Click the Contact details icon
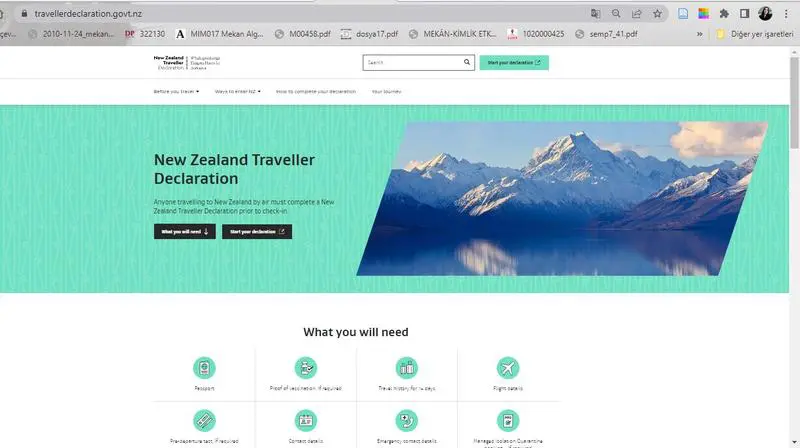 pyautogui.click(x=306, y=420)
